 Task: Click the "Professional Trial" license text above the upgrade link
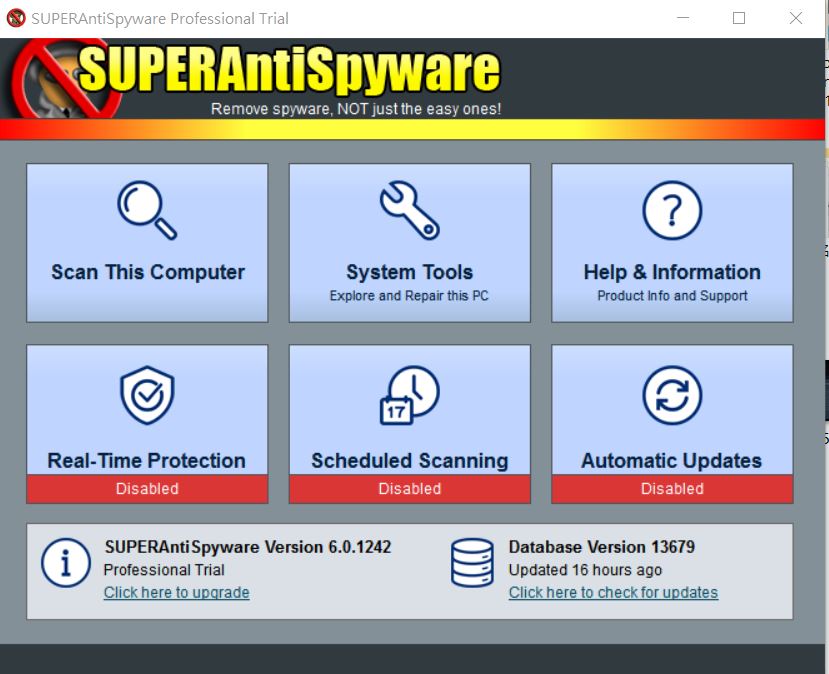[164, 570]
